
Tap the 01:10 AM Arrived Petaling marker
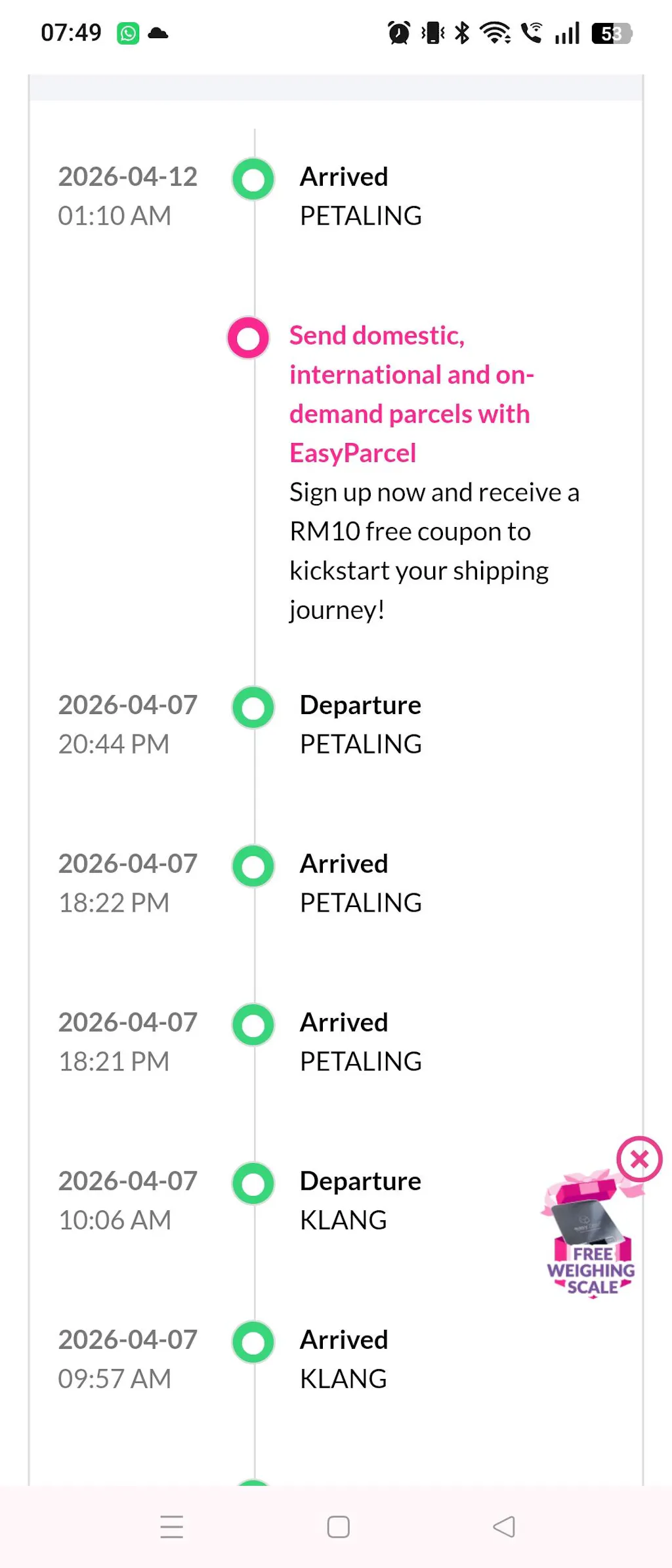click(253, 179)
